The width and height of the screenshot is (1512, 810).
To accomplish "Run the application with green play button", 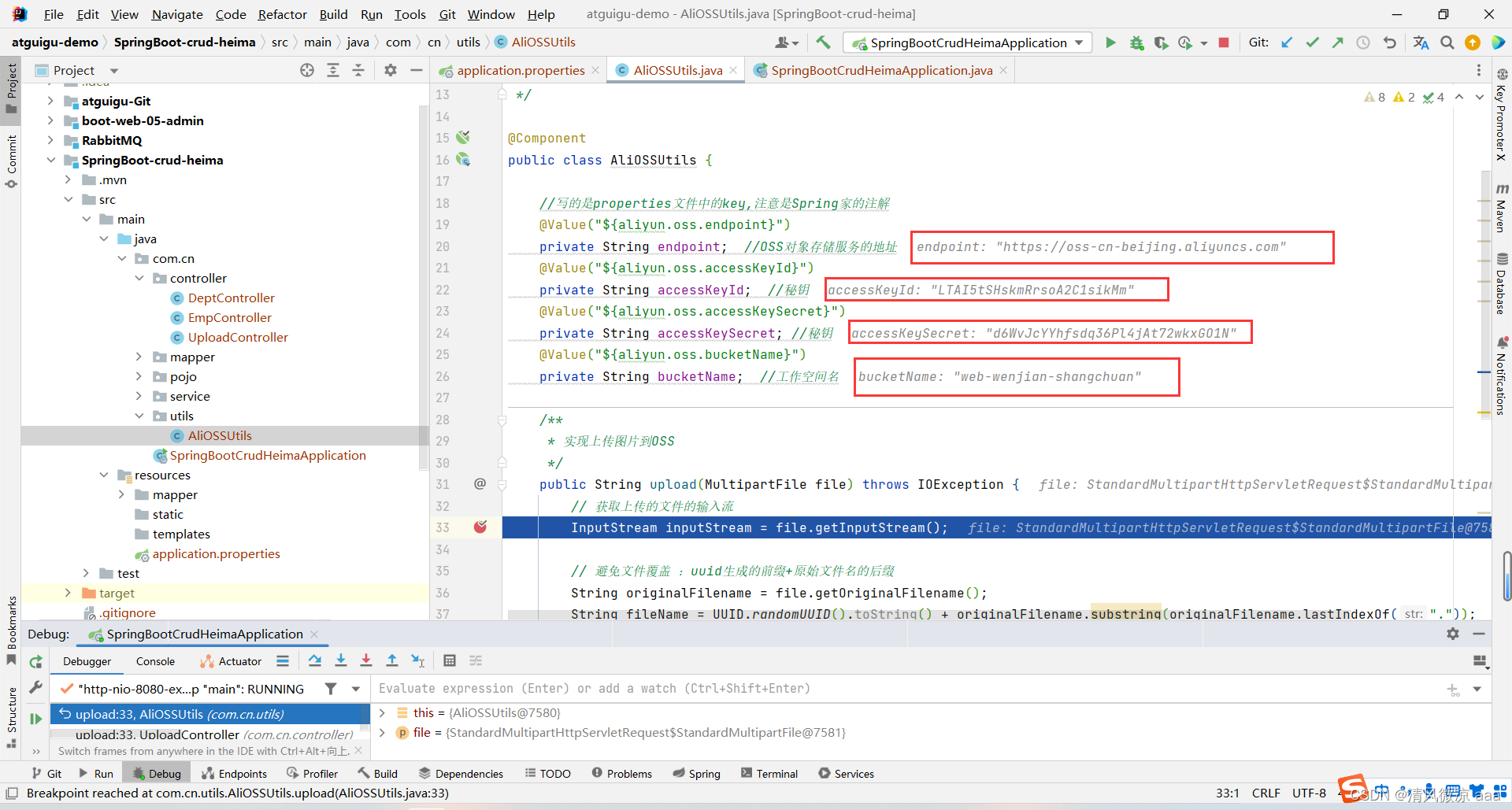I will 1110,43.
